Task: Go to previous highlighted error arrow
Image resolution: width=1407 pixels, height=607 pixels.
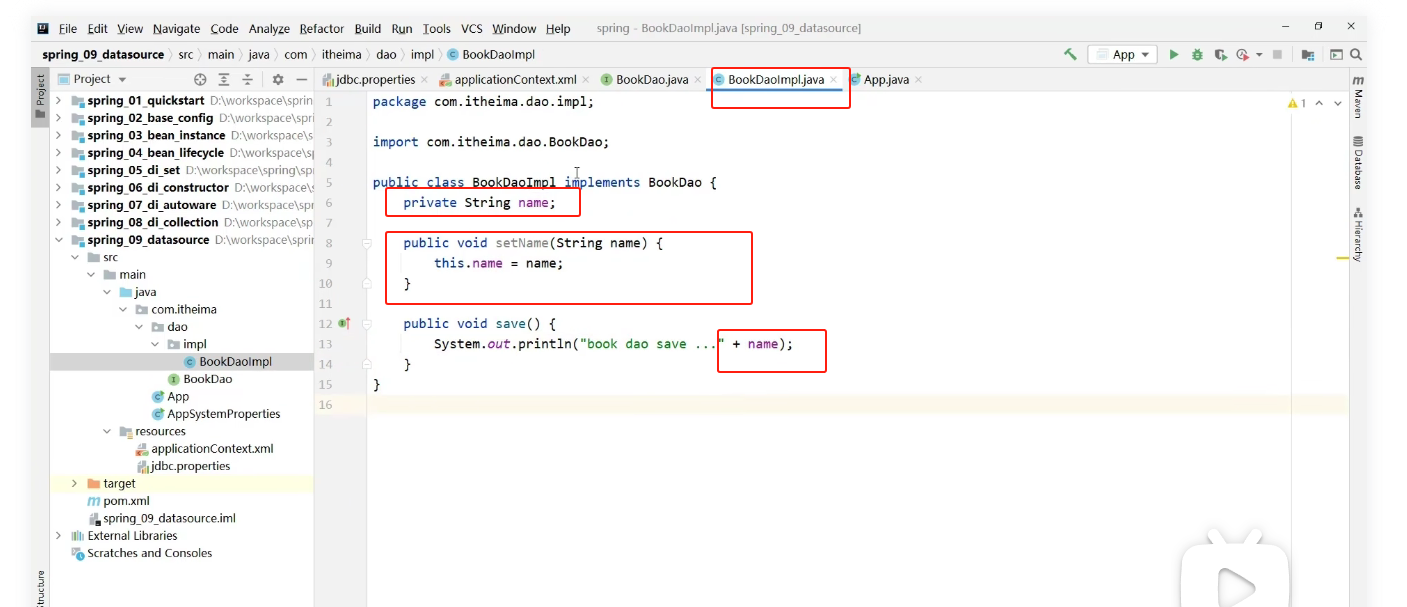Action: (1319, 103)
